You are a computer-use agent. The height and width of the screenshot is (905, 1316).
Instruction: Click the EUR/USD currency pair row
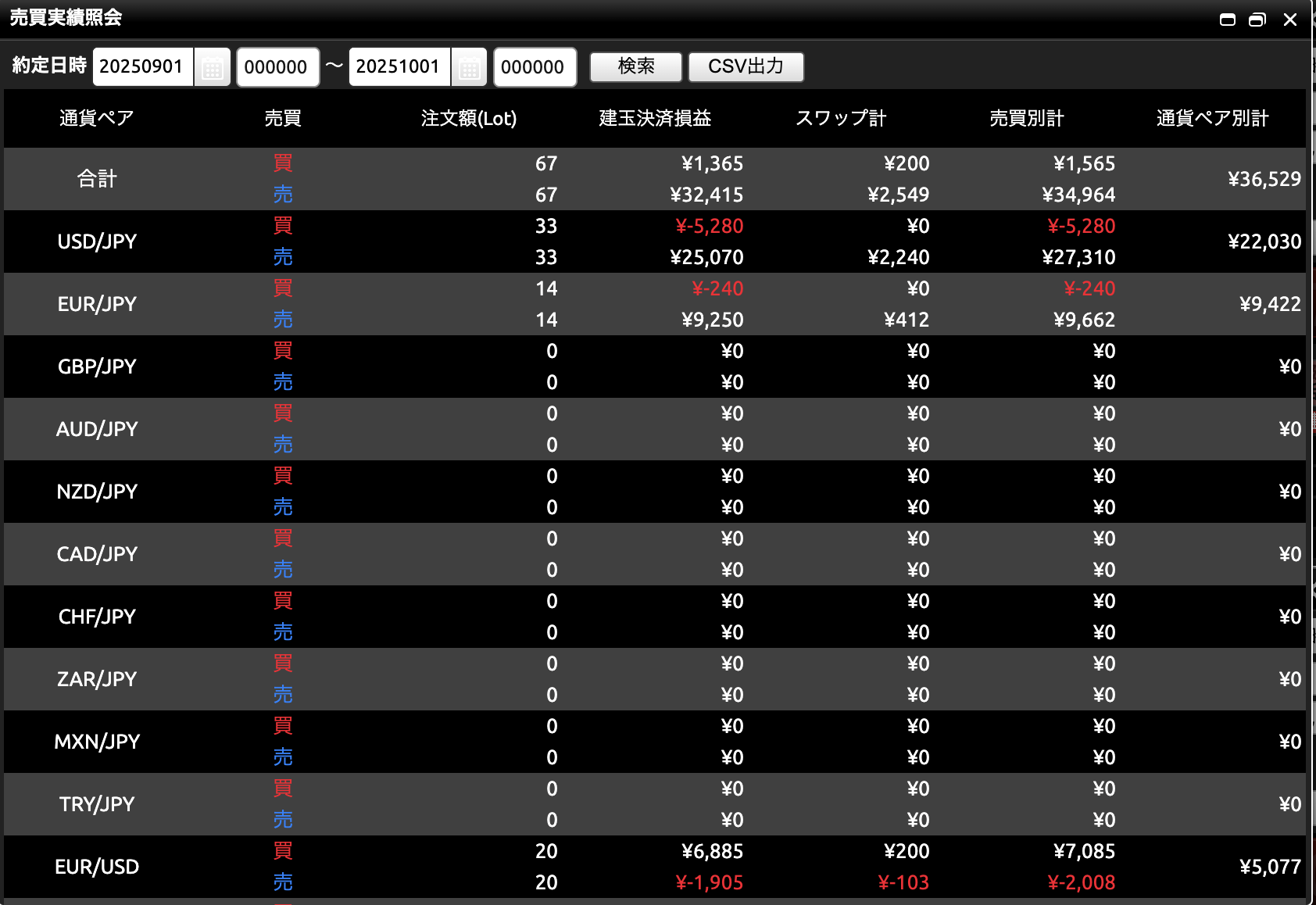click(x=97, y=867)
